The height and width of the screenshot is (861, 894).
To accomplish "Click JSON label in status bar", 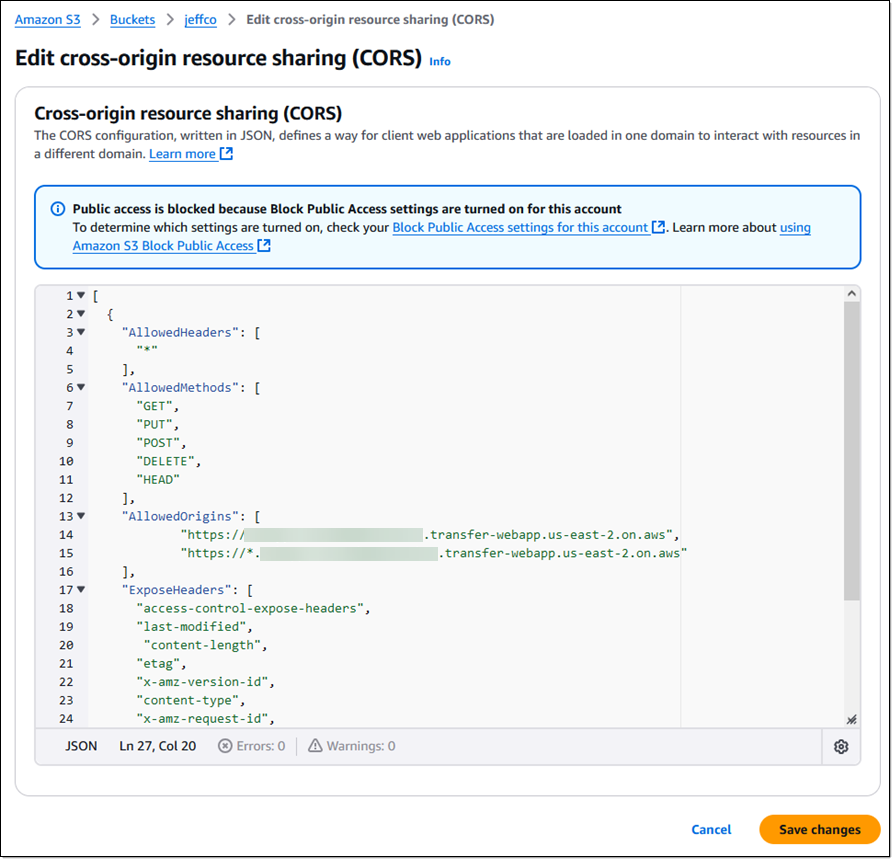I will click(81, 746).
